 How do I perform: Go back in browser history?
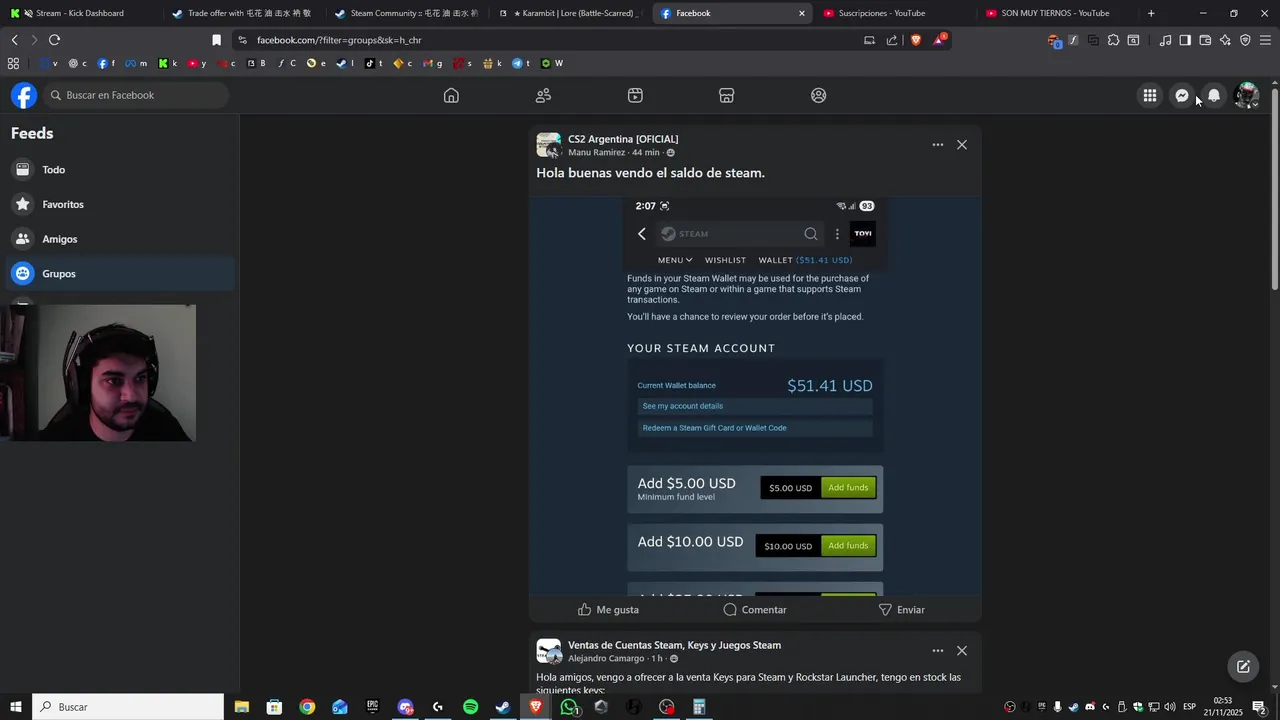coord(14,40)
